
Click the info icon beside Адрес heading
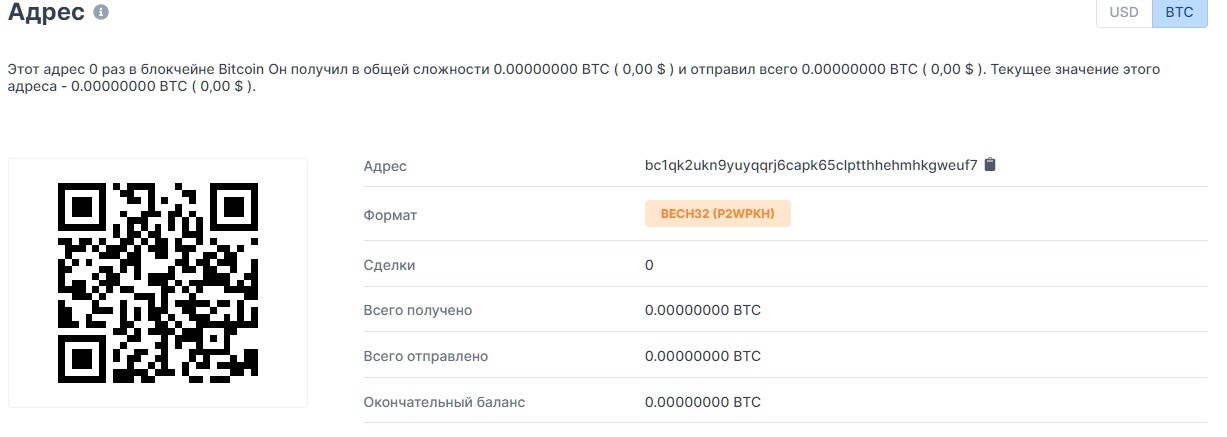click(100, 13)
